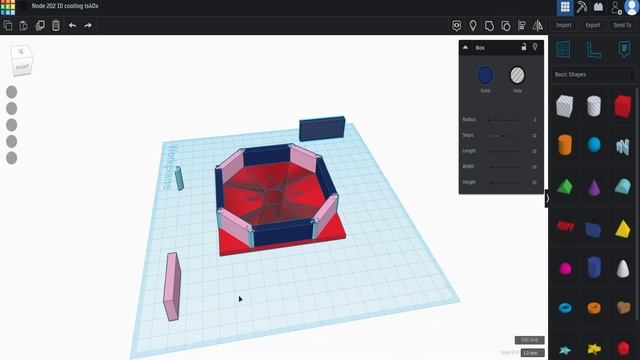The height and width of the screenshot is (360, 640).
Task: Pick the blue Torus shape
Action: (565, 307)
